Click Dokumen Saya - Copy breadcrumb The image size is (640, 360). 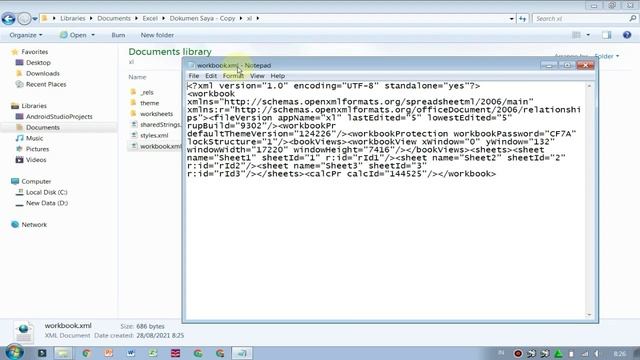202,18
